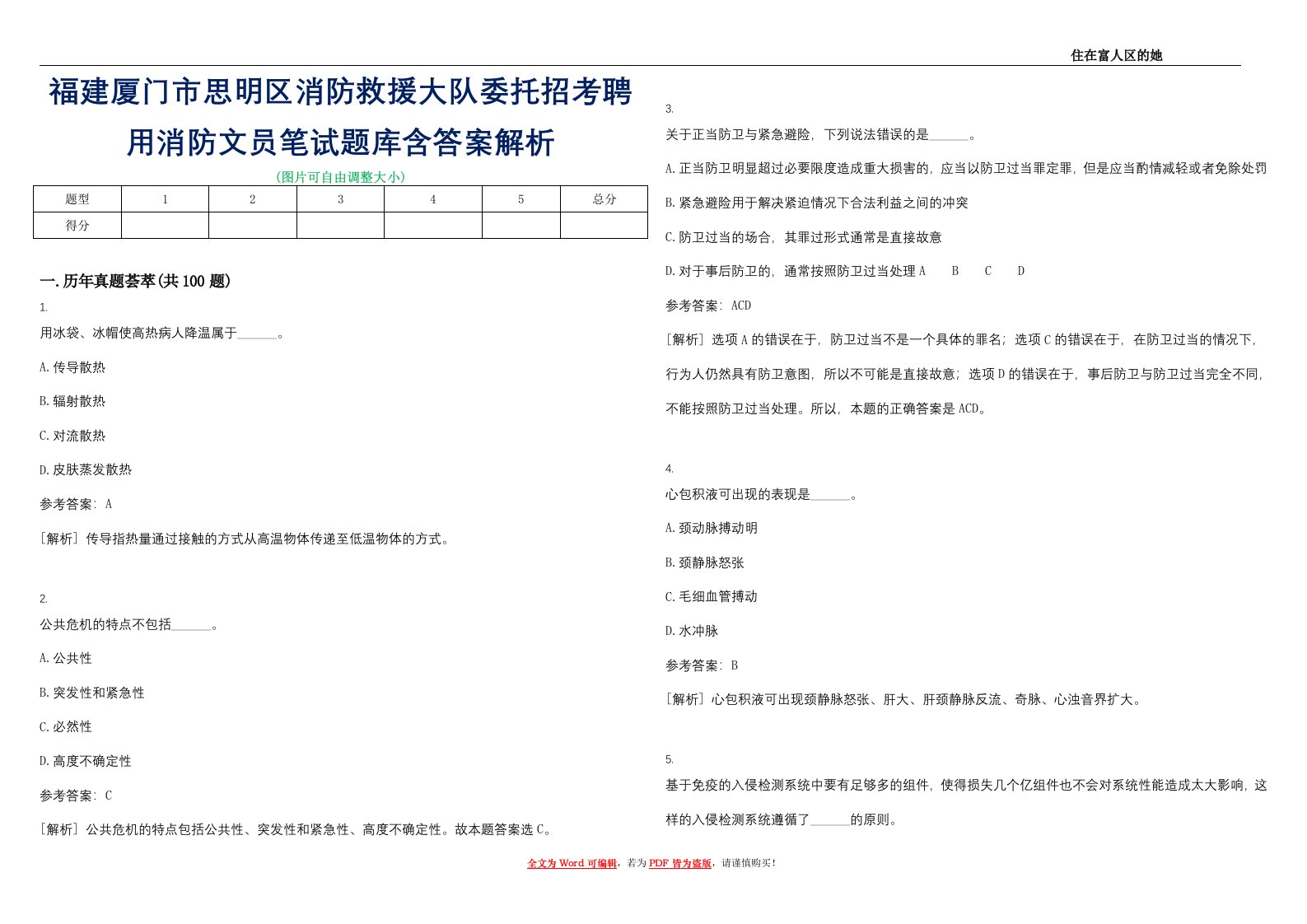Click table column header '4'
The image size is (1307, 924).
pyautogui.click(x=433, y=199)
